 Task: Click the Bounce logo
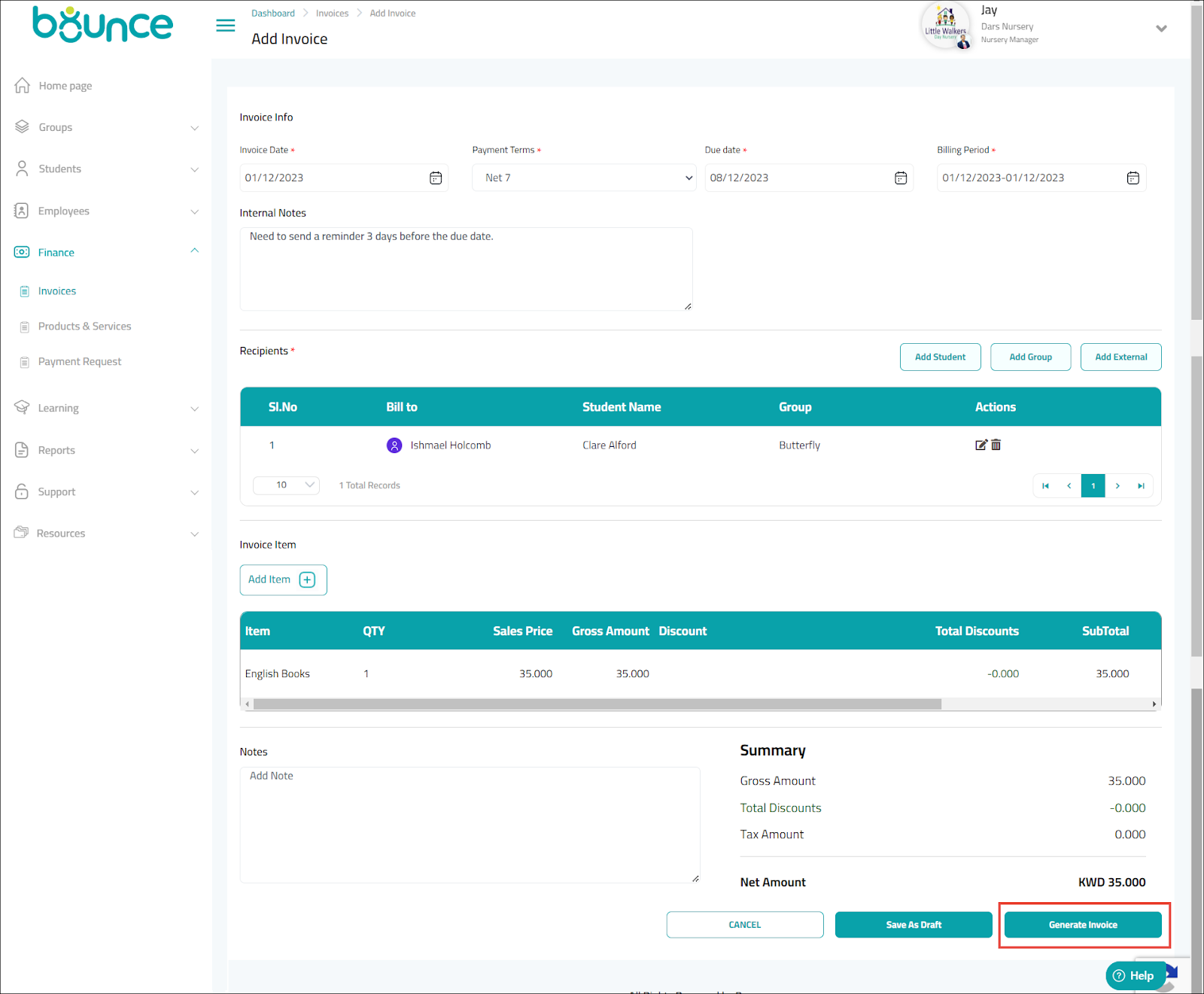click(103, 24)
